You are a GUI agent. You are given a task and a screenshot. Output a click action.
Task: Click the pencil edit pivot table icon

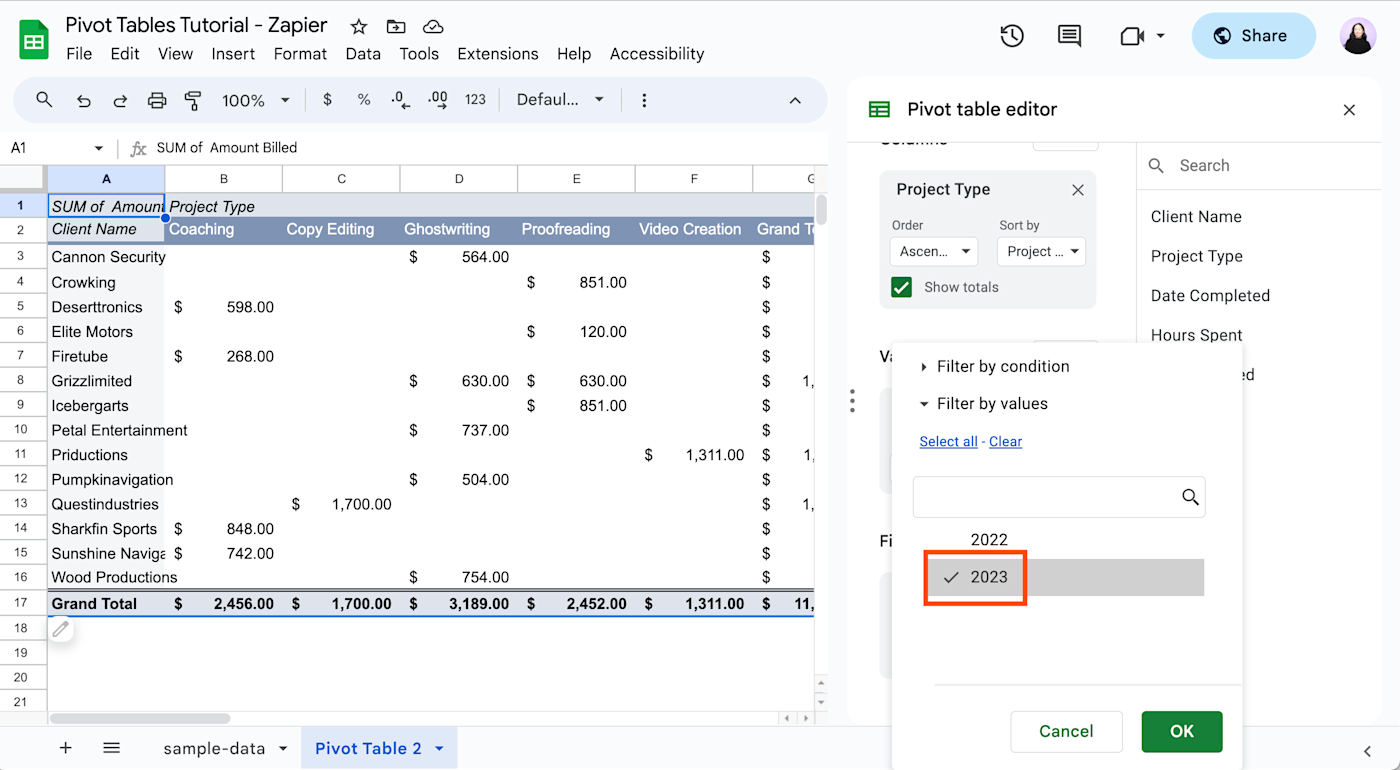[x=61, y=629]
